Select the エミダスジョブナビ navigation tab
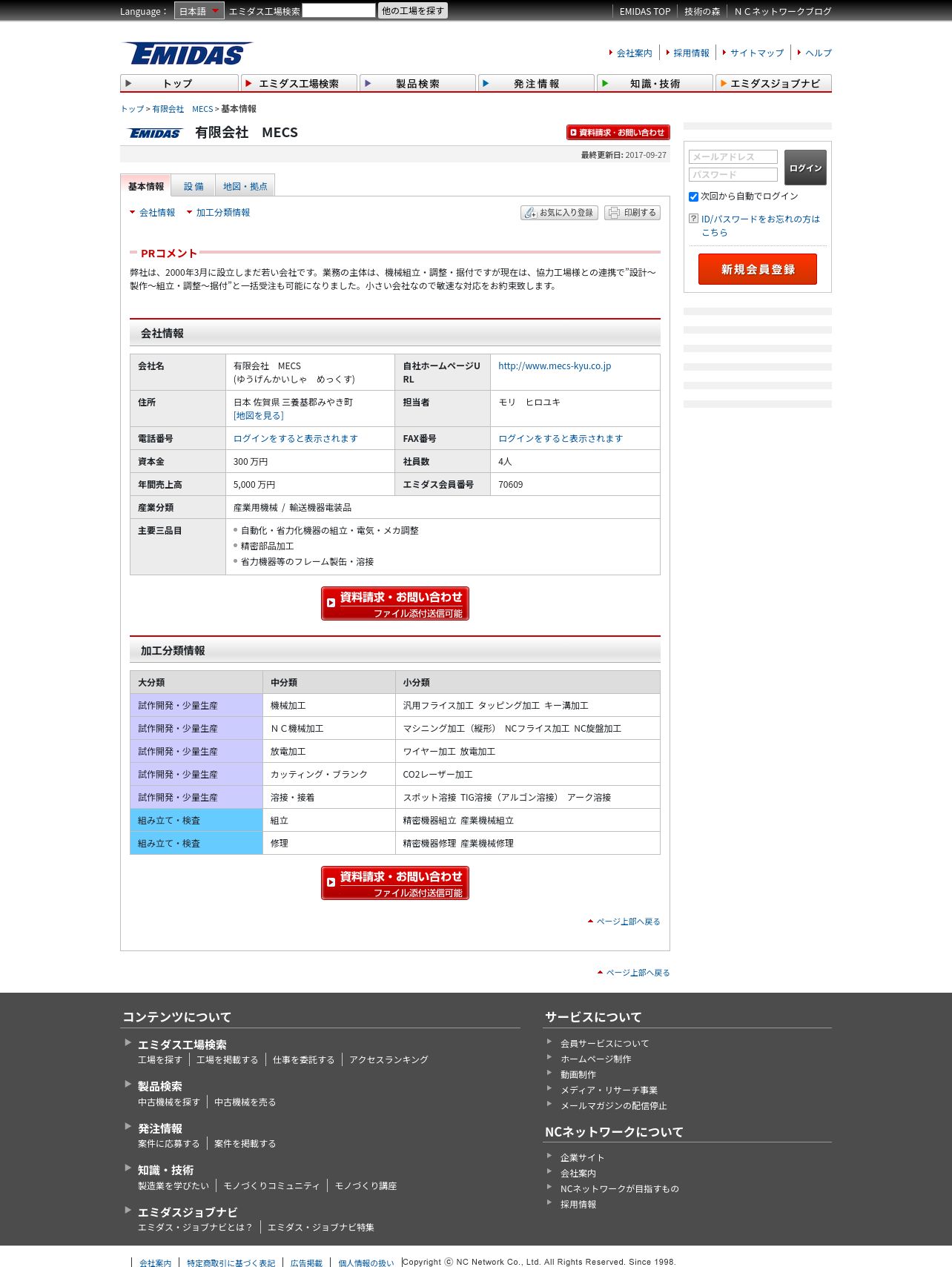 pyautogui.click(x=773, y=83)
